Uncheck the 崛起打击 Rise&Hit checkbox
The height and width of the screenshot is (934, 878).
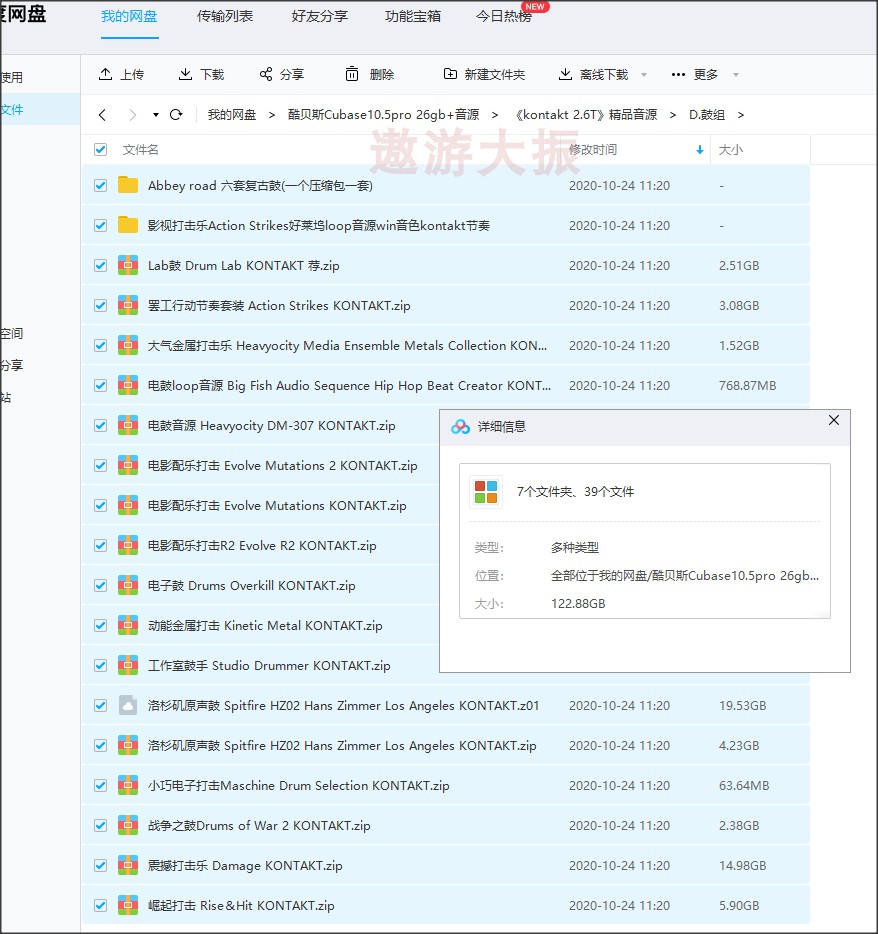click(x=101, y=905)
